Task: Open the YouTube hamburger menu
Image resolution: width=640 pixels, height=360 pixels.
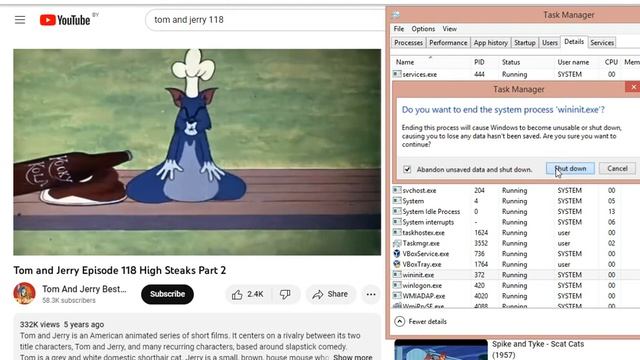Action: 20,20
